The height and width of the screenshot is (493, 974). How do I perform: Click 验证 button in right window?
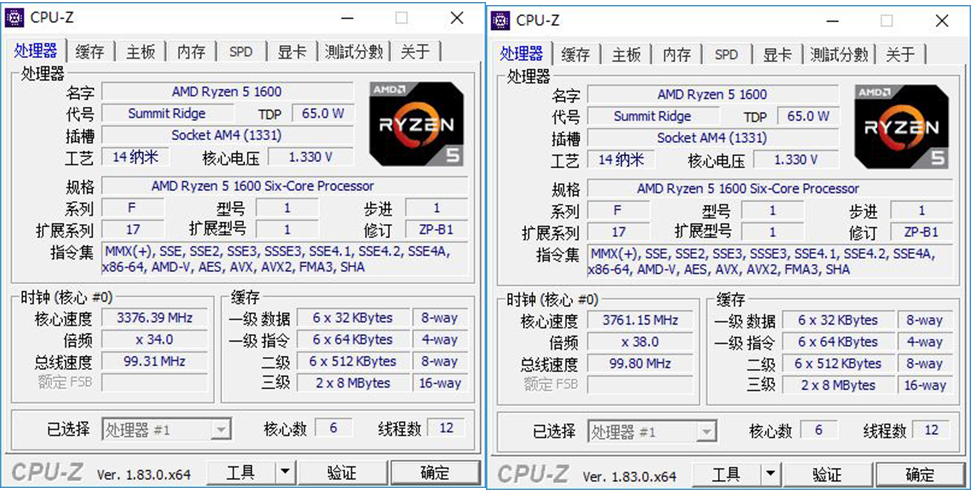coord(827,475)
